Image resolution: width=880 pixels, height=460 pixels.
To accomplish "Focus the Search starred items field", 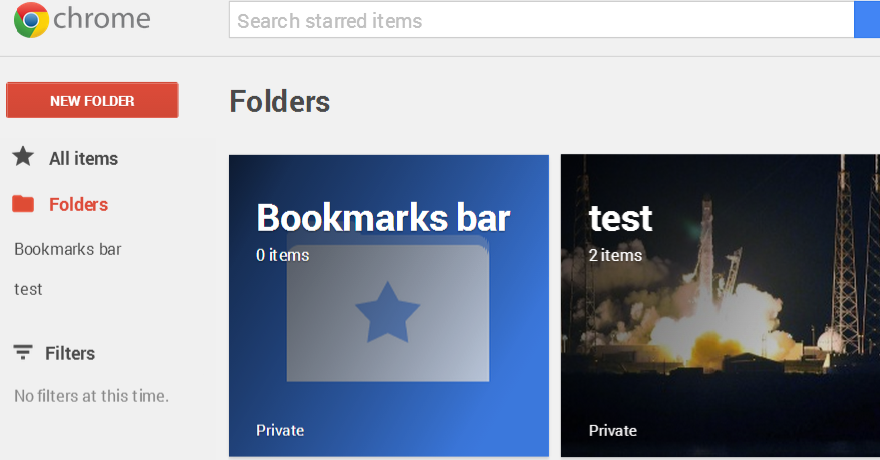I will tap(542, 20).
